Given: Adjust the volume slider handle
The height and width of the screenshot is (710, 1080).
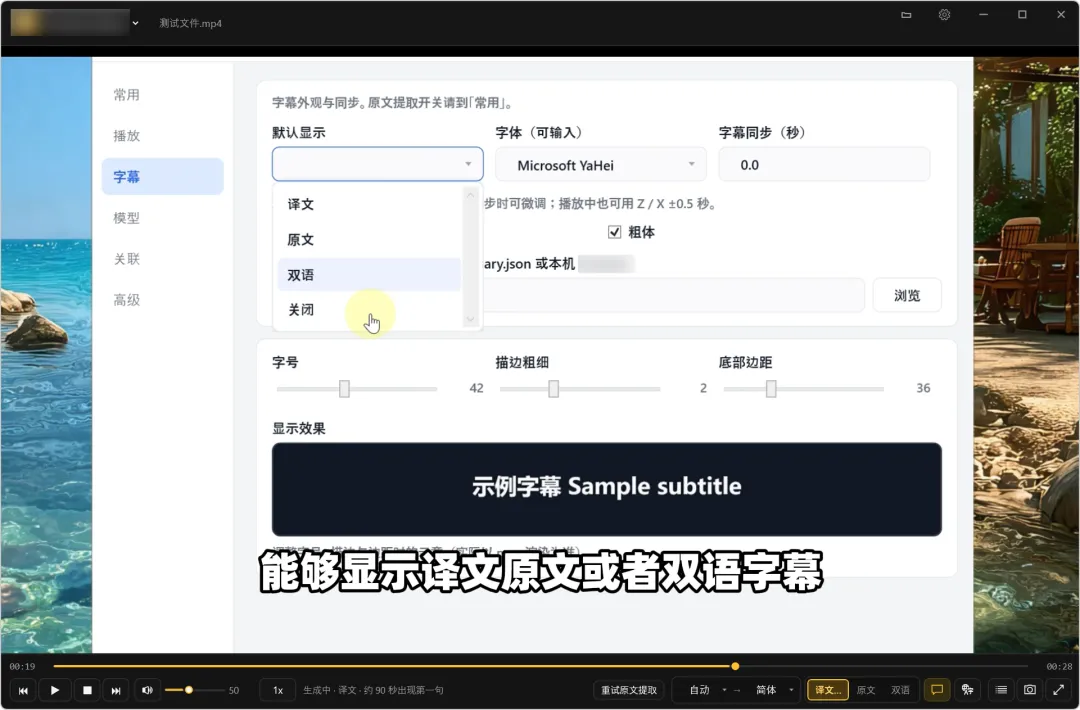Looking at the screenshot, I should point(189,690).
